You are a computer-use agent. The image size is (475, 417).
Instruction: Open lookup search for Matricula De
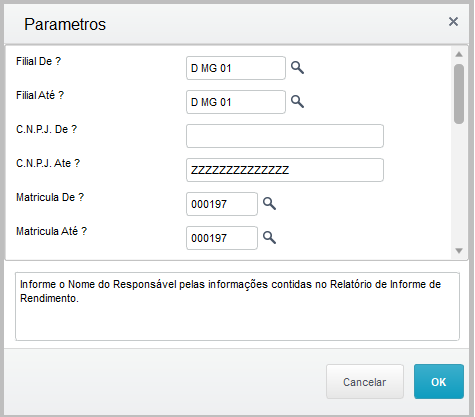pos(269,203)
